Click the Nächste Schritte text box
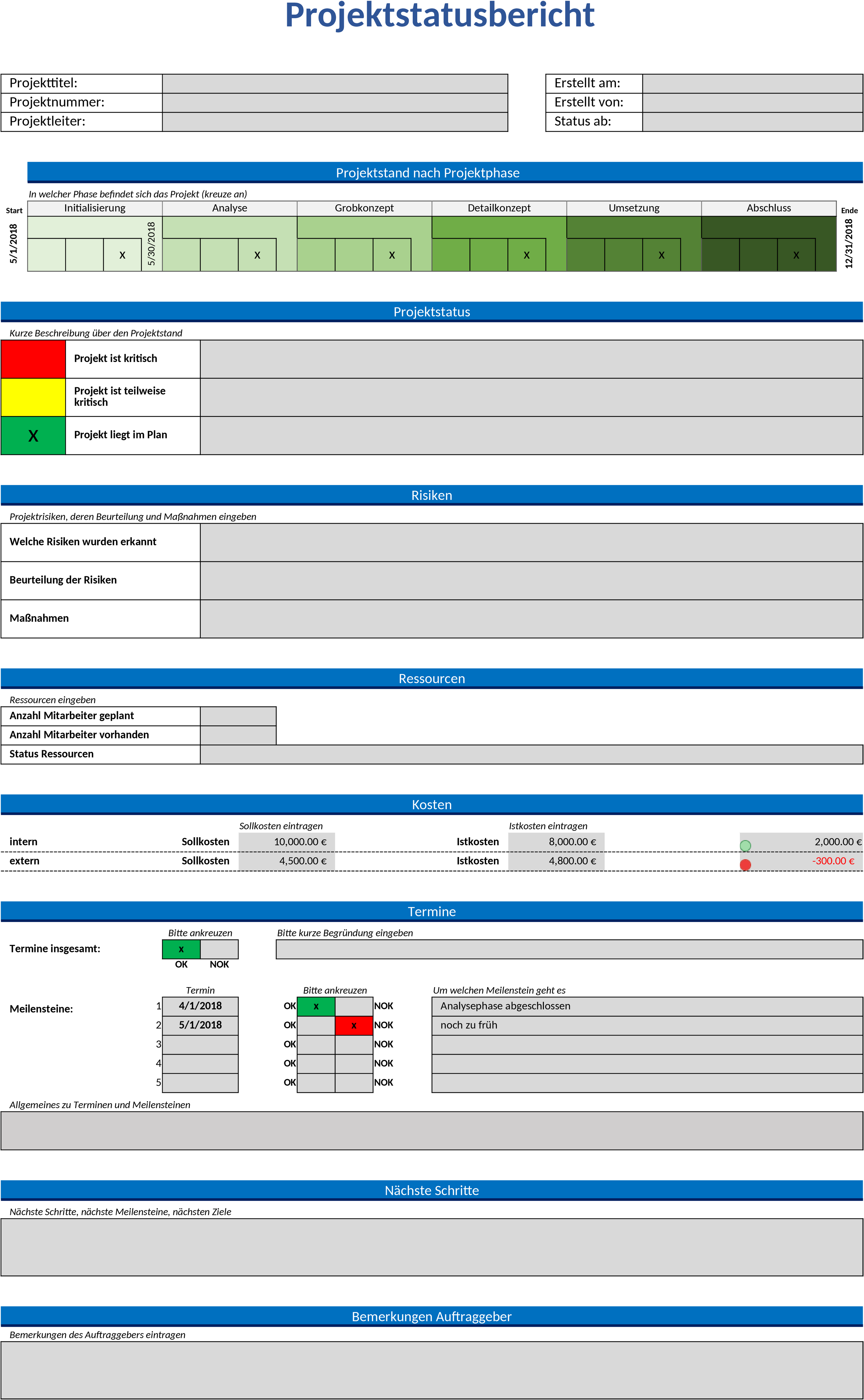Image resolution: width=864 pixels, height=1400 pixels. (x=432, y=1247)
